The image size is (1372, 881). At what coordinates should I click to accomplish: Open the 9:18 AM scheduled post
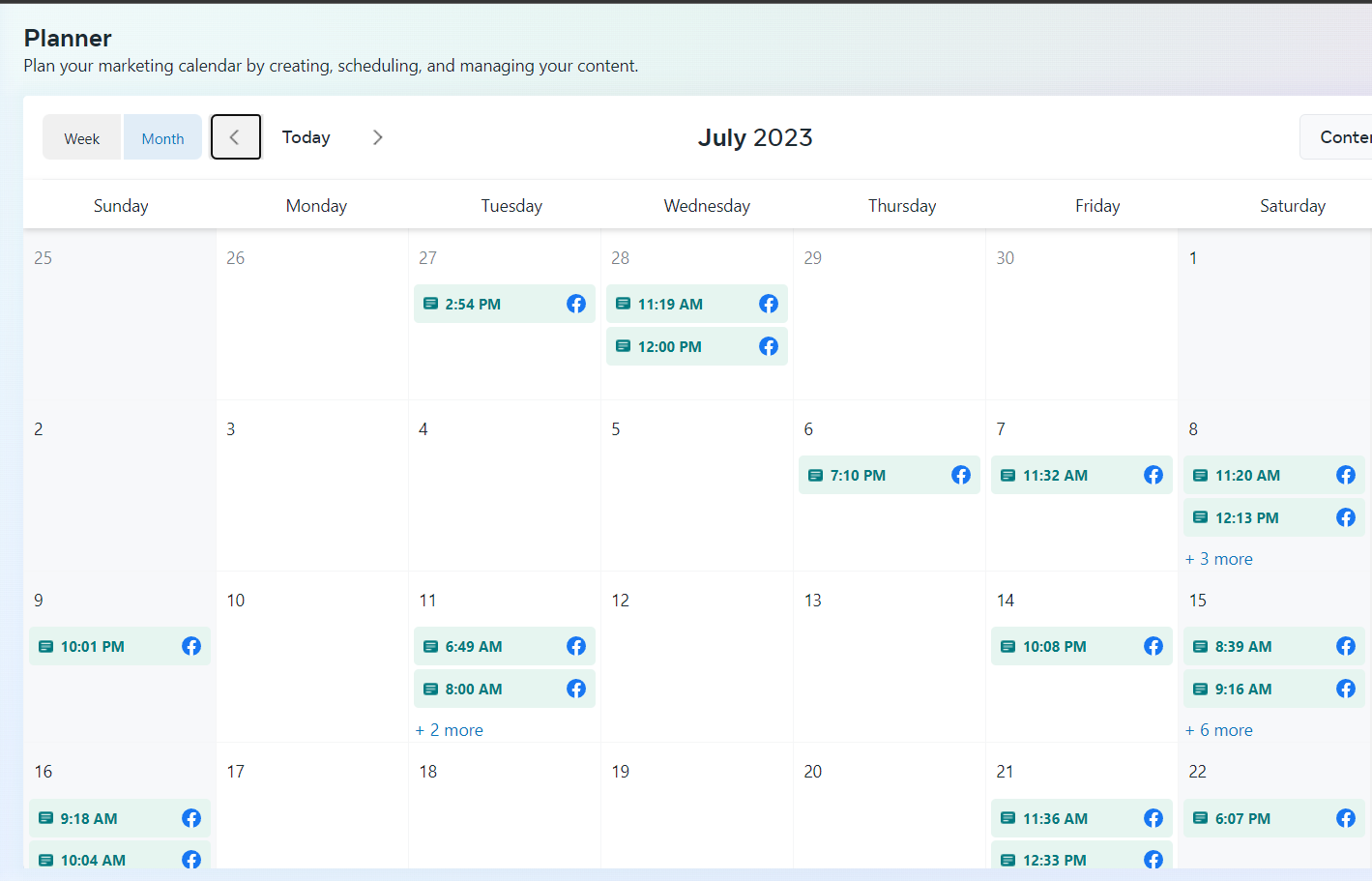[x=89, y=818]
